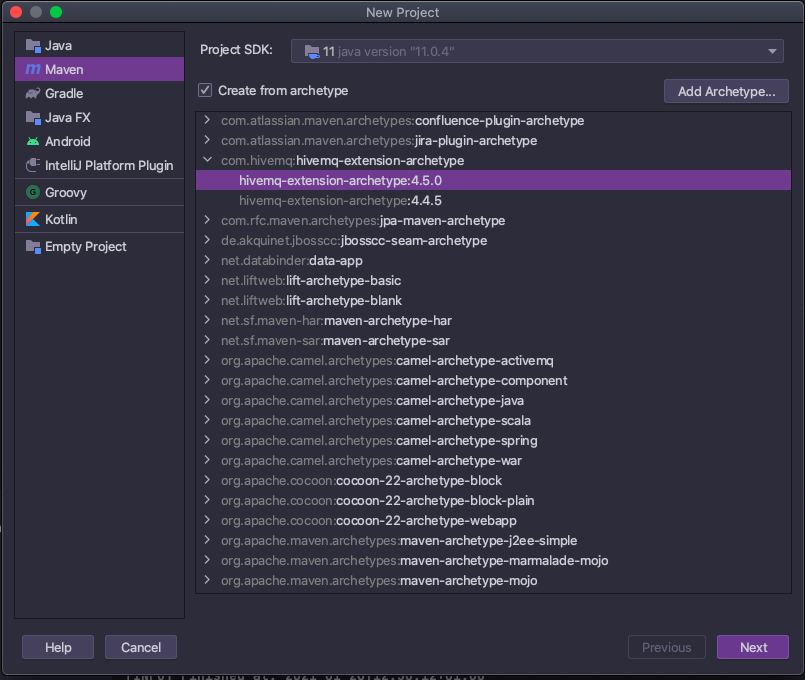805x680 pixels.
Task: Click the IntelliJ Platform Plugin icon
Action: click(33, 165)
